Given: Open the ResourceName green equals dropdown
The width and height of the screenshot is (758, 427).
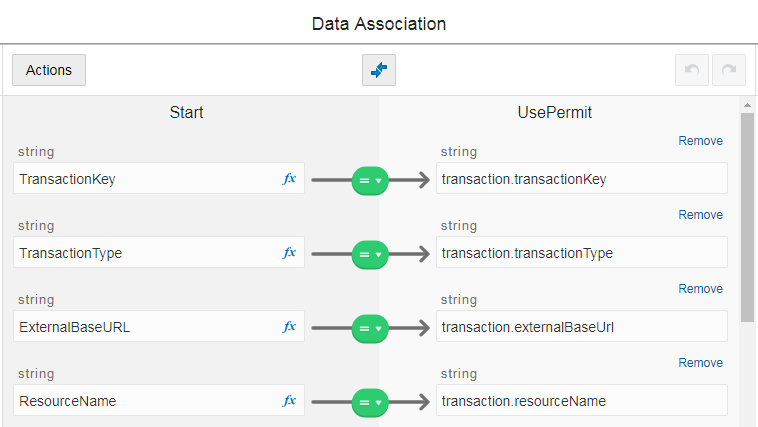Looking at the screenshot, I should 370,402.
